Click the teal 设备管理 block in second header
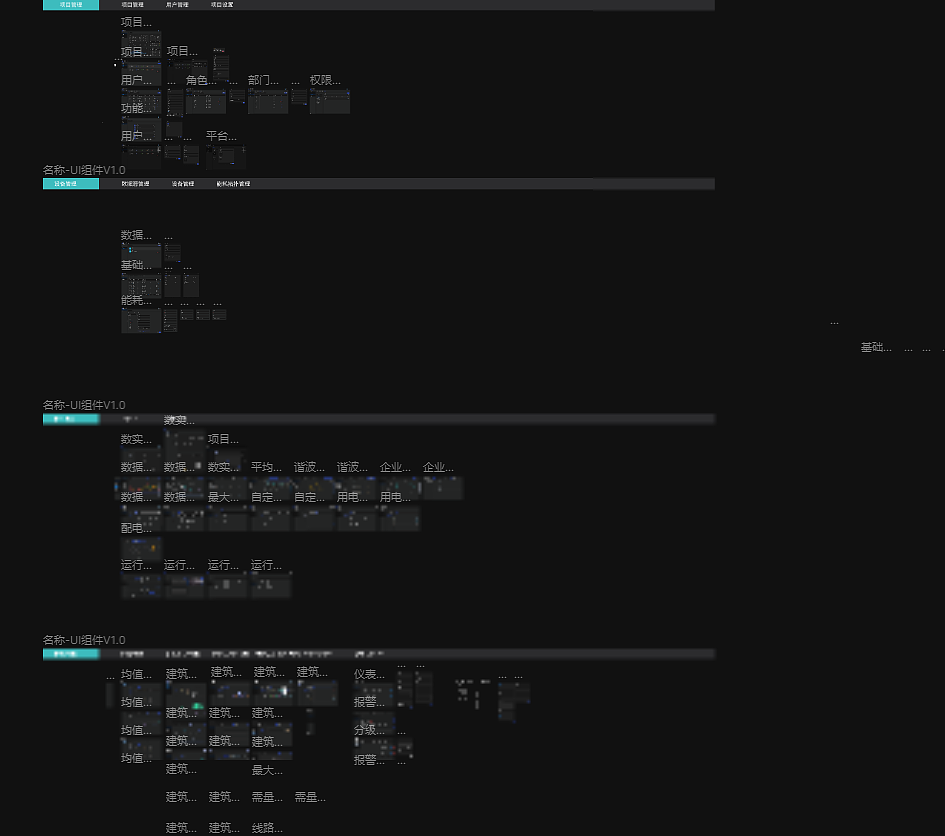Viewport: 945px width, 836px height. [71, 183]
